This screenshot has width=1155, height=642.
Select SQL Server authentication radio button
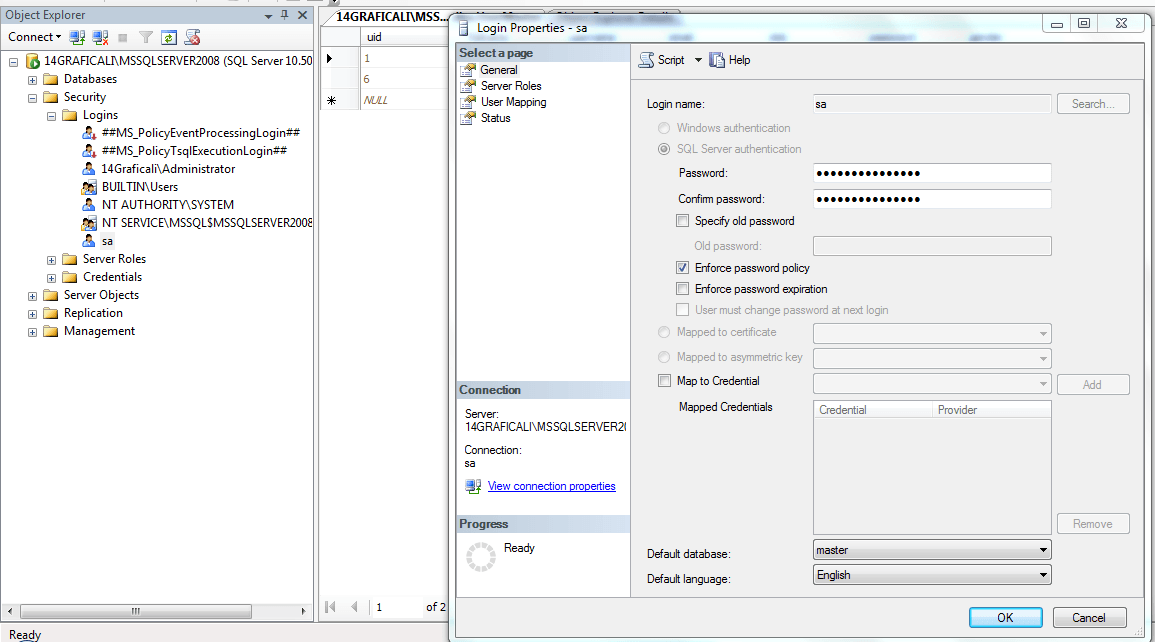(x=664, y=149)
